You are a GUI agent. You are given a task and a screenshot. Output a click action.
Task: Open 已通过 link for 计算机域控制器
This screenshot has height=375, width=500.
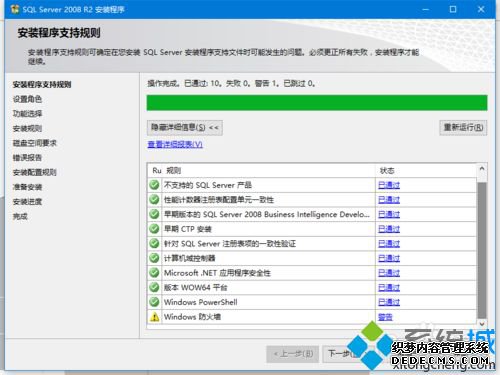[x=389, y=258]
